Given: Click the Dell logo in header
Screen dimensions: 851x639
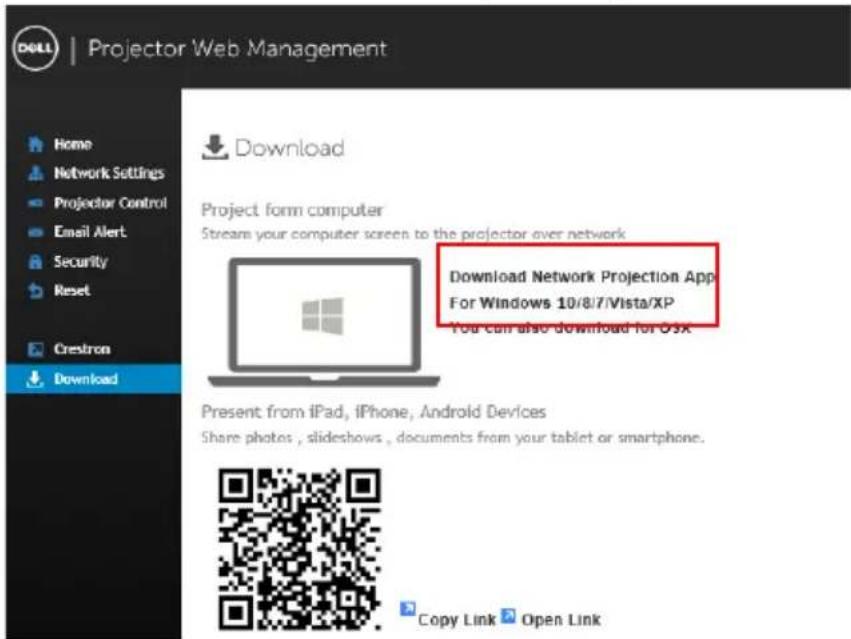Looking at the screenshot, I should click(35, 48).
